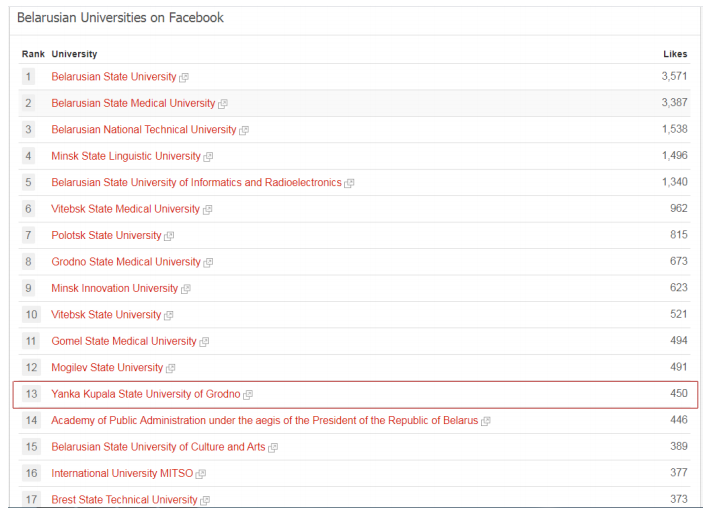Click the 521 likes value
This screenshot has height=516, width=710.
click(x=679, y=314)
